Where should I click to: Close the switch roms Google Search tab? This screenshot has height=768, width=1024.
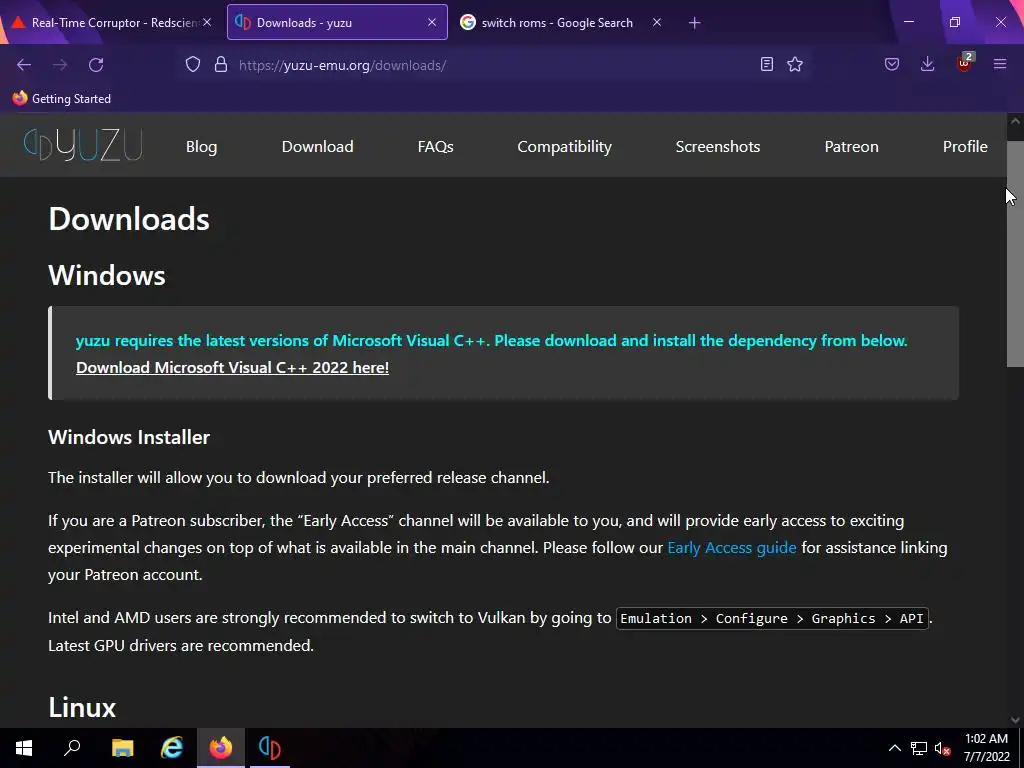pyautogui.click(x=657, y=22)
